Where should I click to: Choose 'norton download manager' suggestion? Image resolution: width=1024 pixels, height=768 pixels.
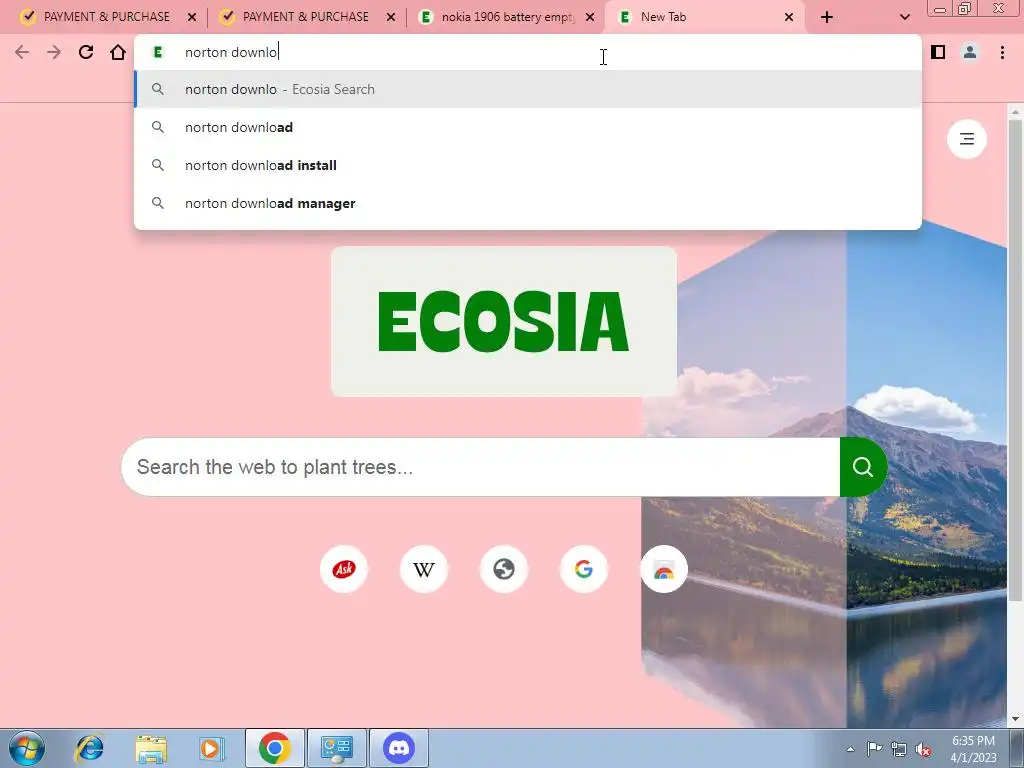tap(528, 203)
